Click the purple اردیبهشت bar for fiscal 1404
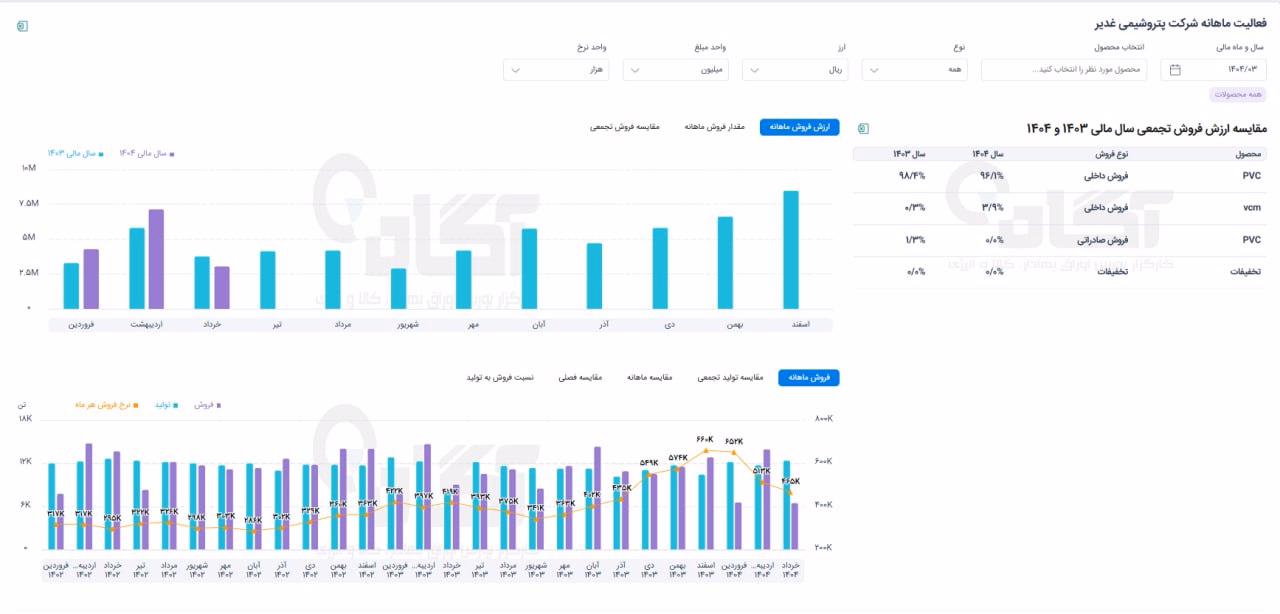 [x=156, y=259]
